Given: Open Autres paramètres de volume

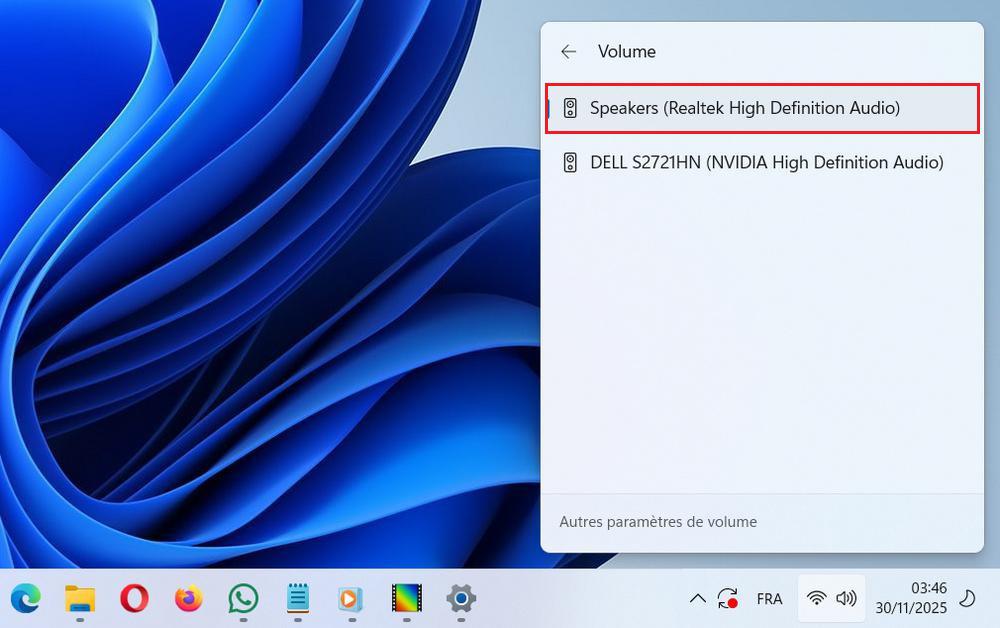Looking at the screenshot, I should [x=658, y=521].
